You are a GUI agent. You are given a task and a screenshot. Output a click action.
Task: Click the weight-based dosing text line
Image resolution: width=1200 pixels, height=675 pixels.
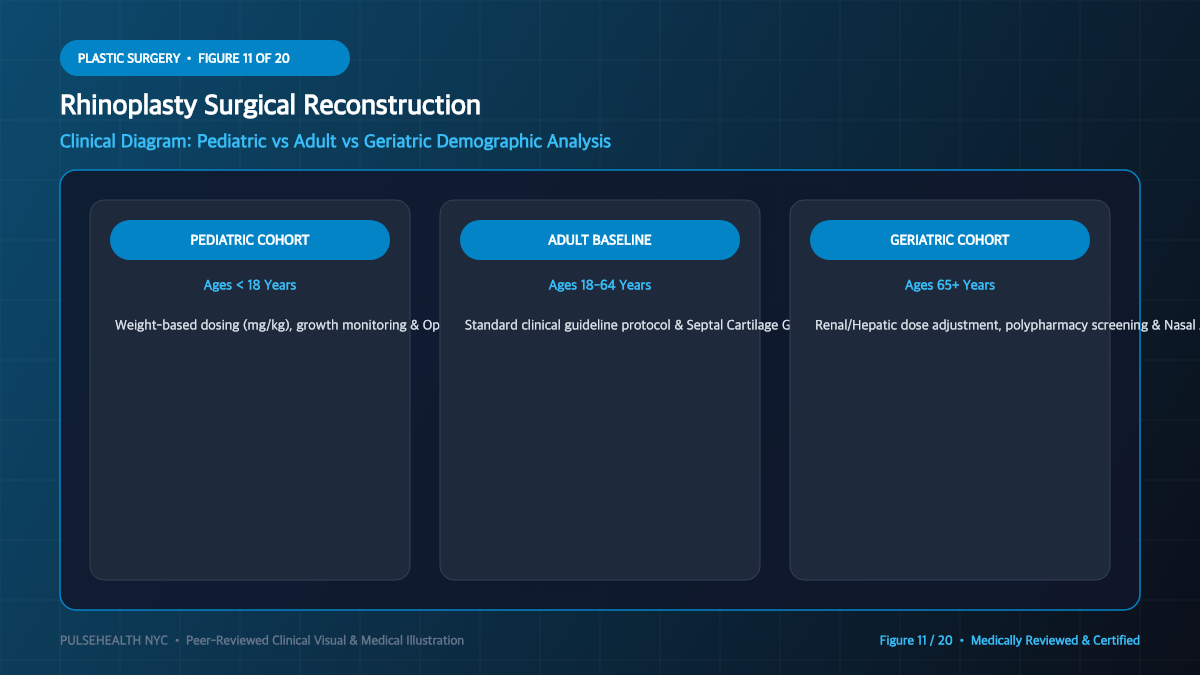point(277,325)
